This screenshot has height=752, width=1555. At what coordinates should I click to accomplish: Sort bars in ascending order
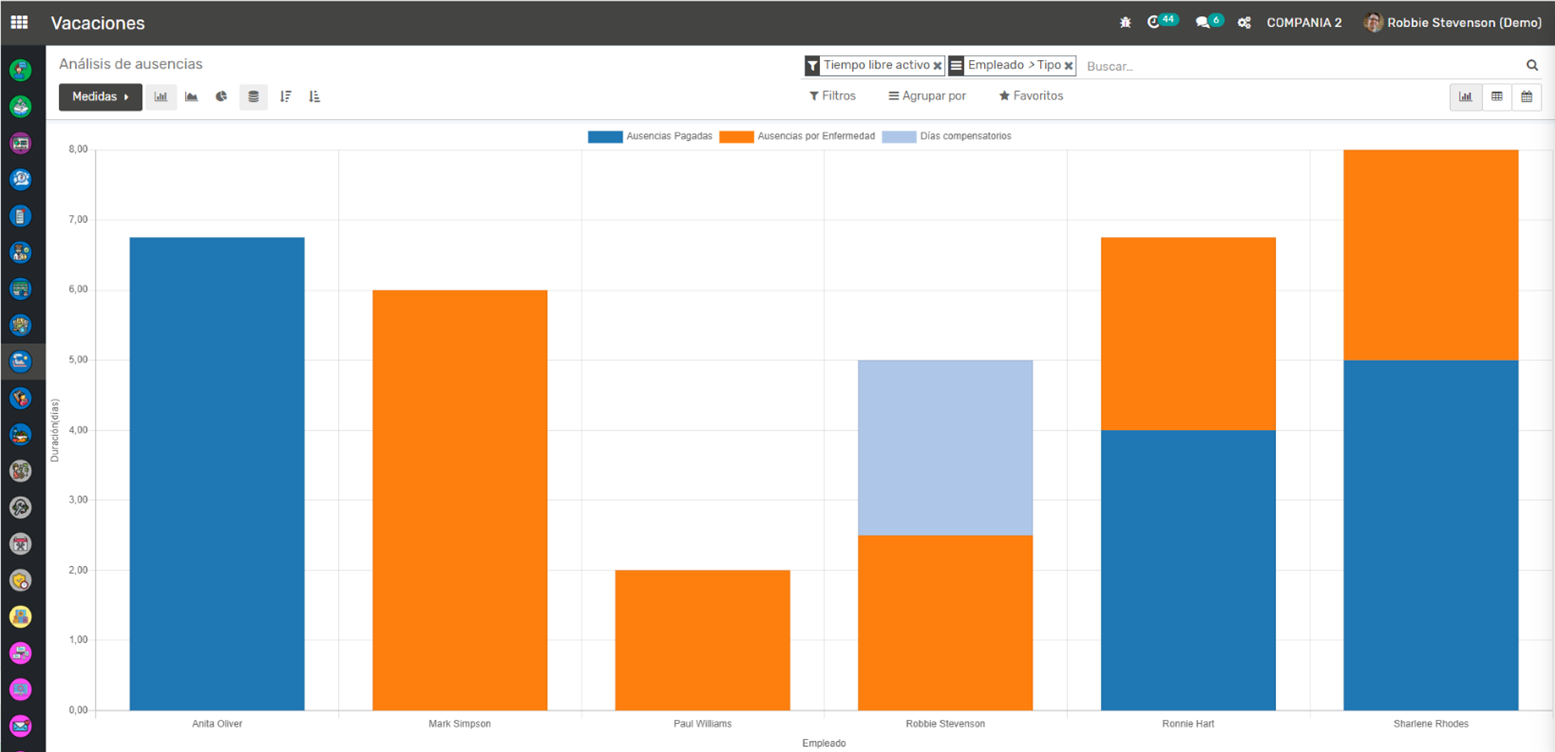(315, 97)
